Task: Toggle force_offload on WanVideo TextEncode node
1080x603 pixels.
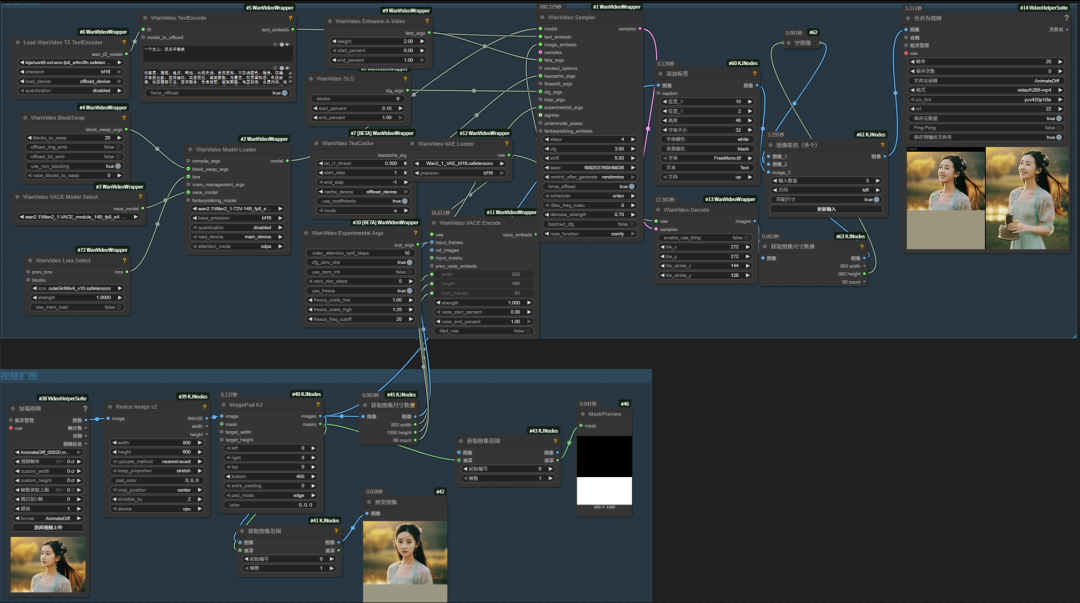Action: (x=285, y=93)
